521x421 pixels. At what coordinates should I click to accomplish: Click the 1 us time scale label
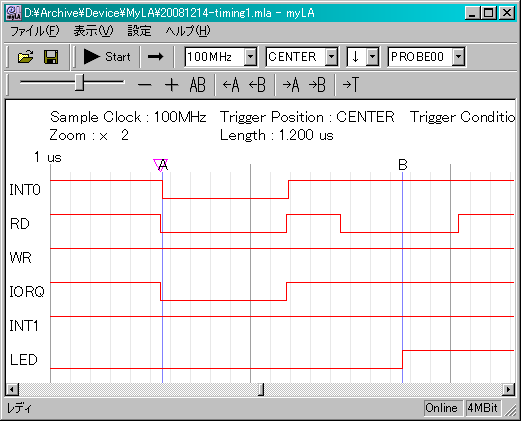tap(48, 157)
